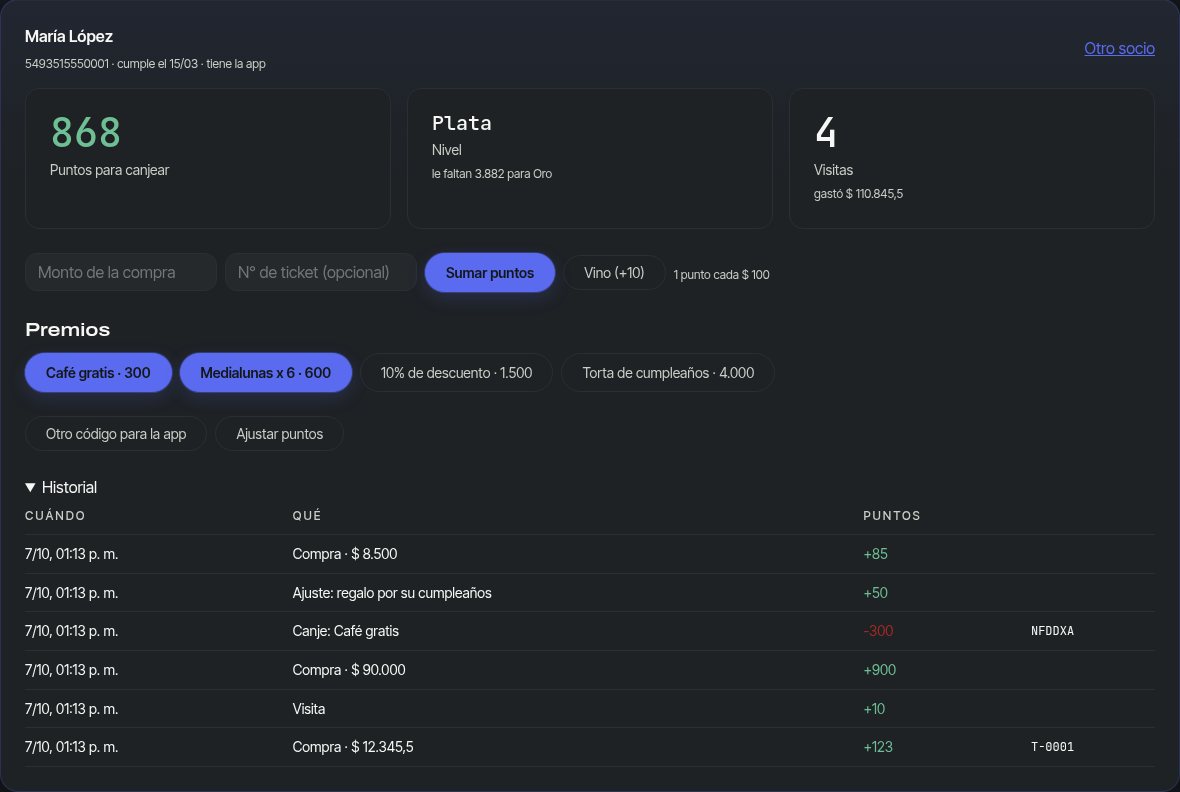
Task: Click the QUÉ column header
Action: (x=306, y=516)
